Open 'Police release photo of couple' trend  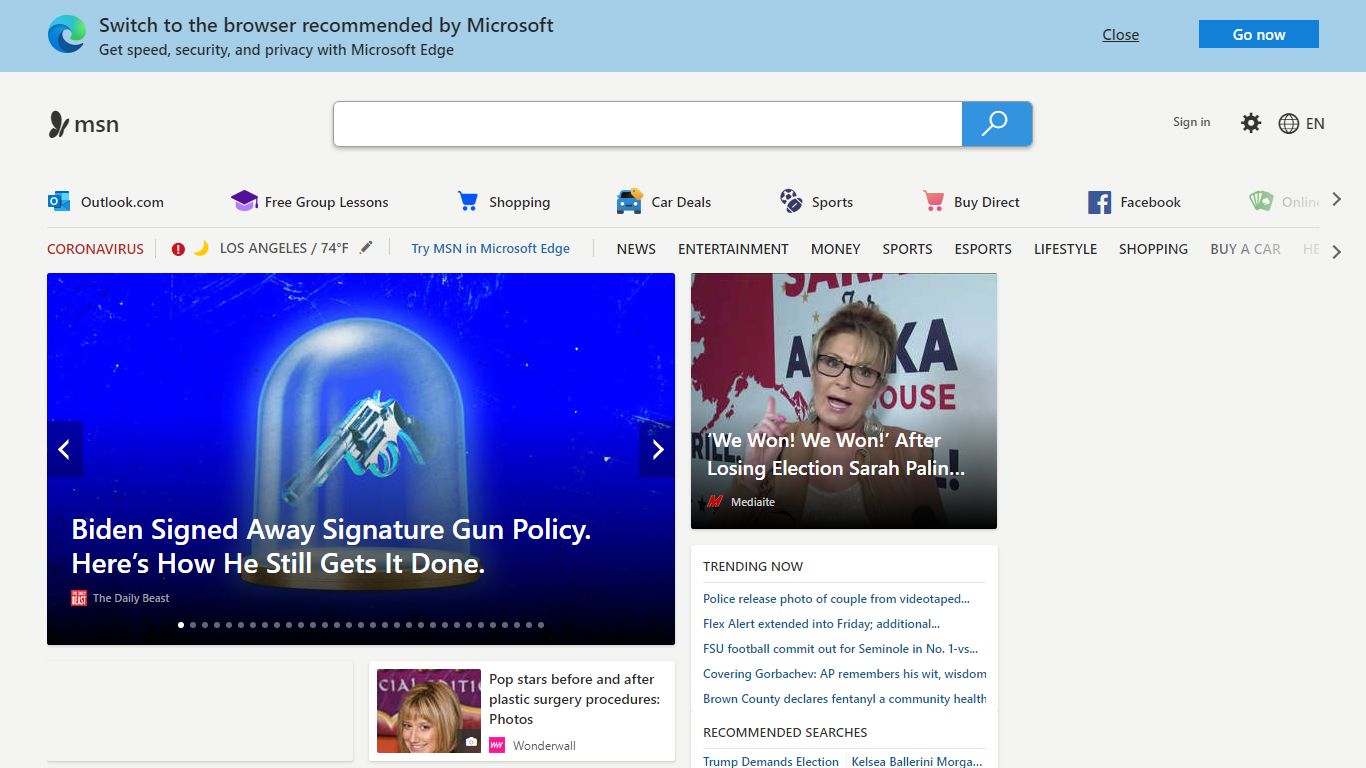[836, 599]
